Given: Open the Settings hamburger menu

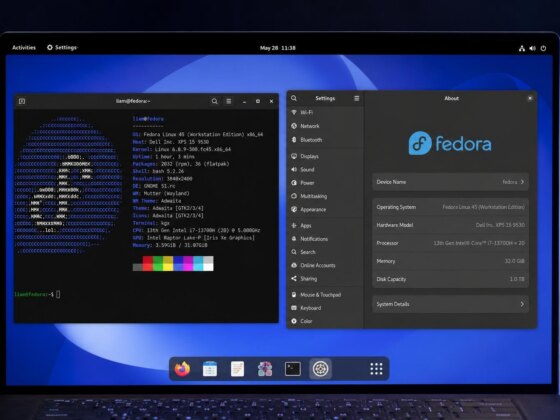Looking at the screenshot, I should pyautogui.click(x=356, y=98).
